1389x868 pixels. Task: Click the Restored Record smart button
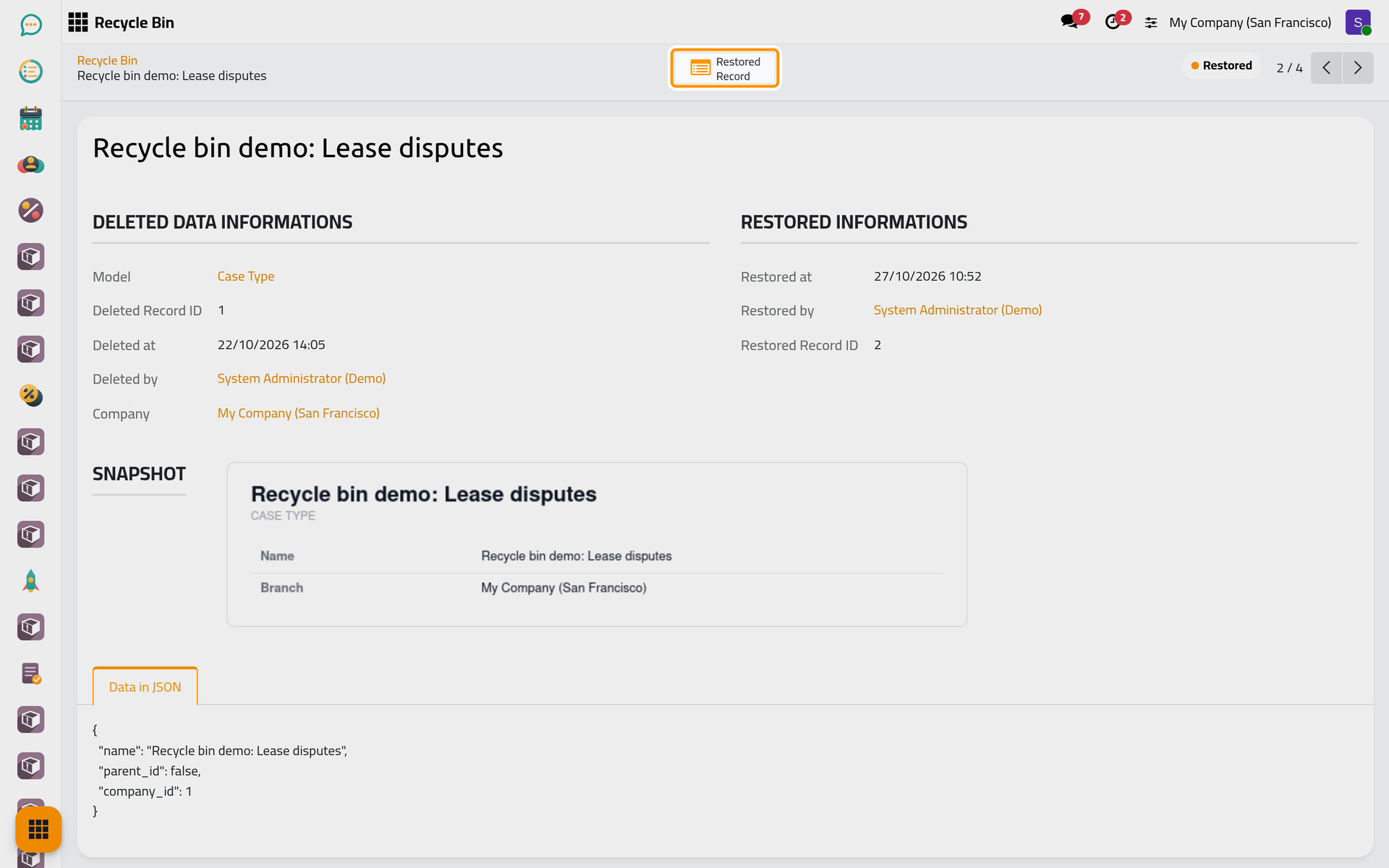point(725,69)
